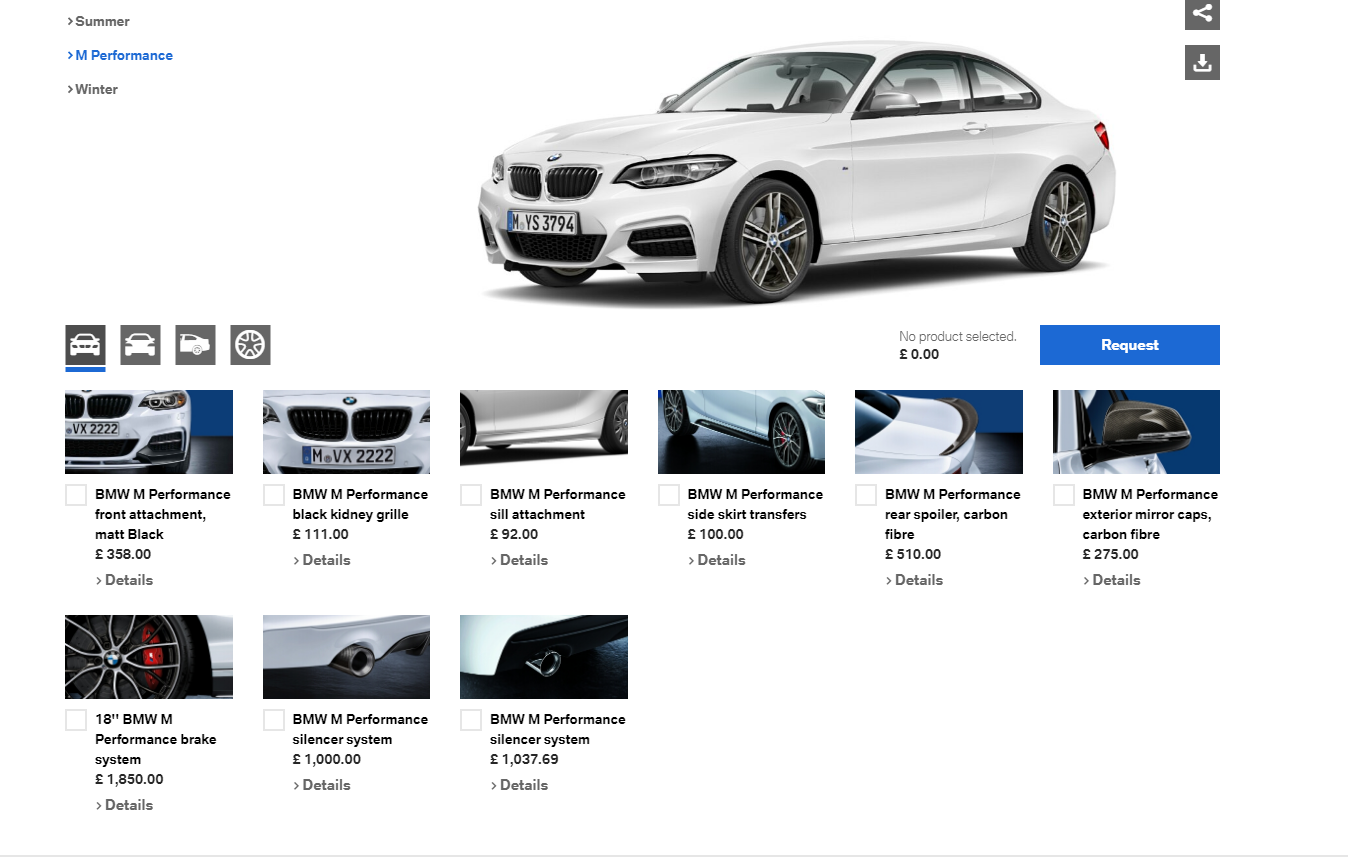Click the 'BMW M Performance black kidney grille' title

360,504
